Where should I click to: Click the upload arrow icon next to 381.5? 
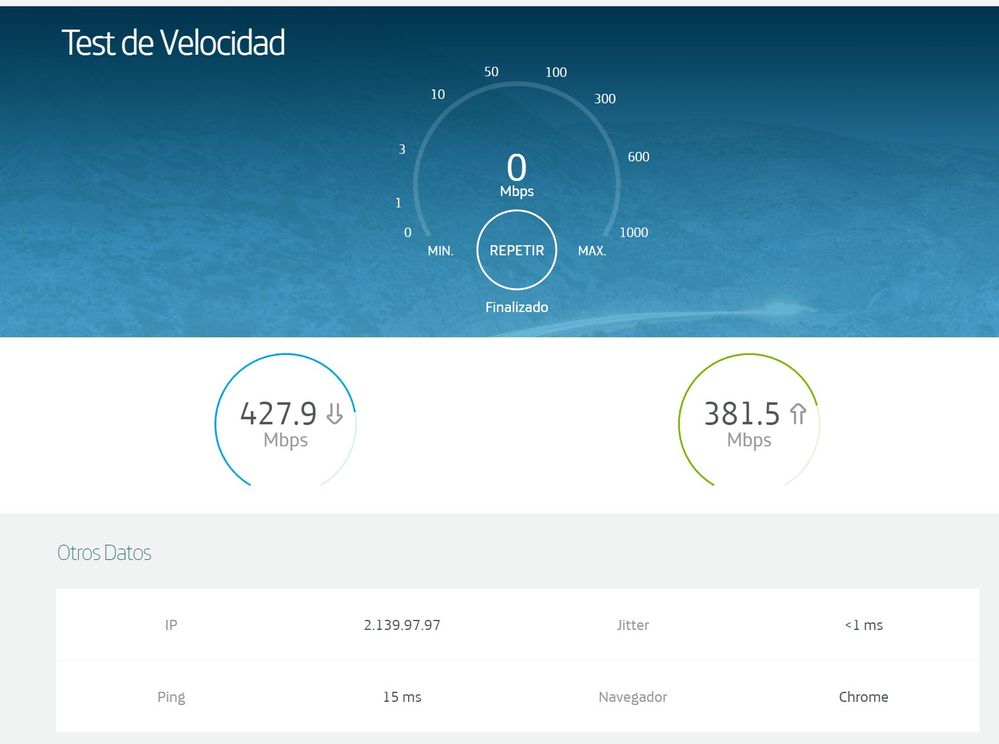tap(798, 414)
